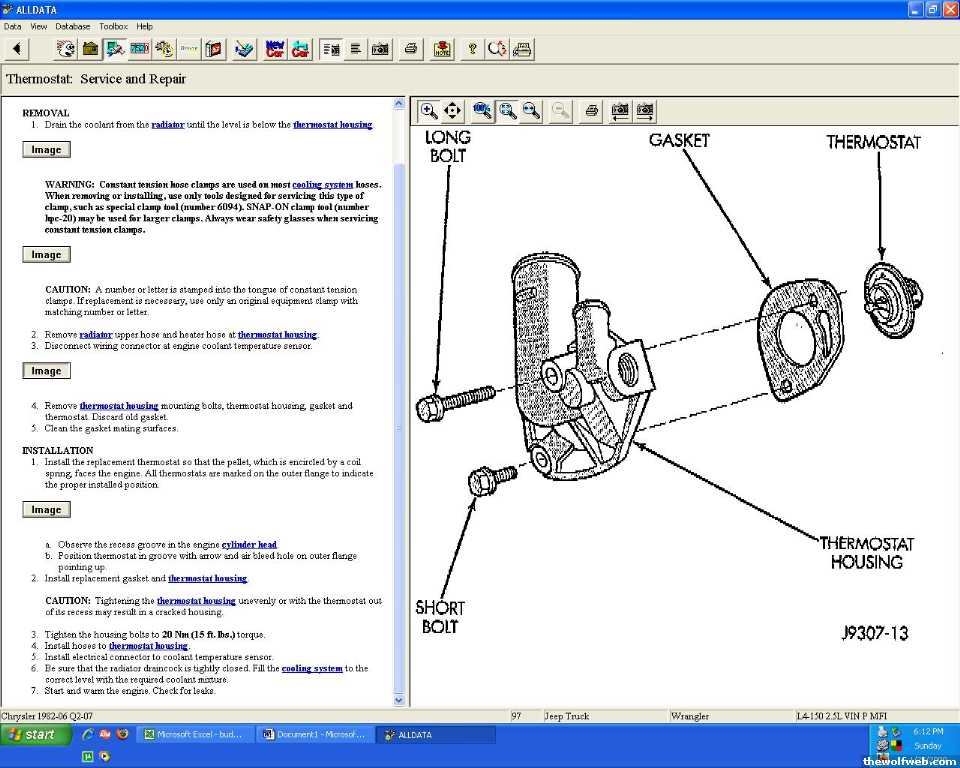Go to next image with camera-right icon
Screen dimensions: 960x768
[x=646, y=110]
